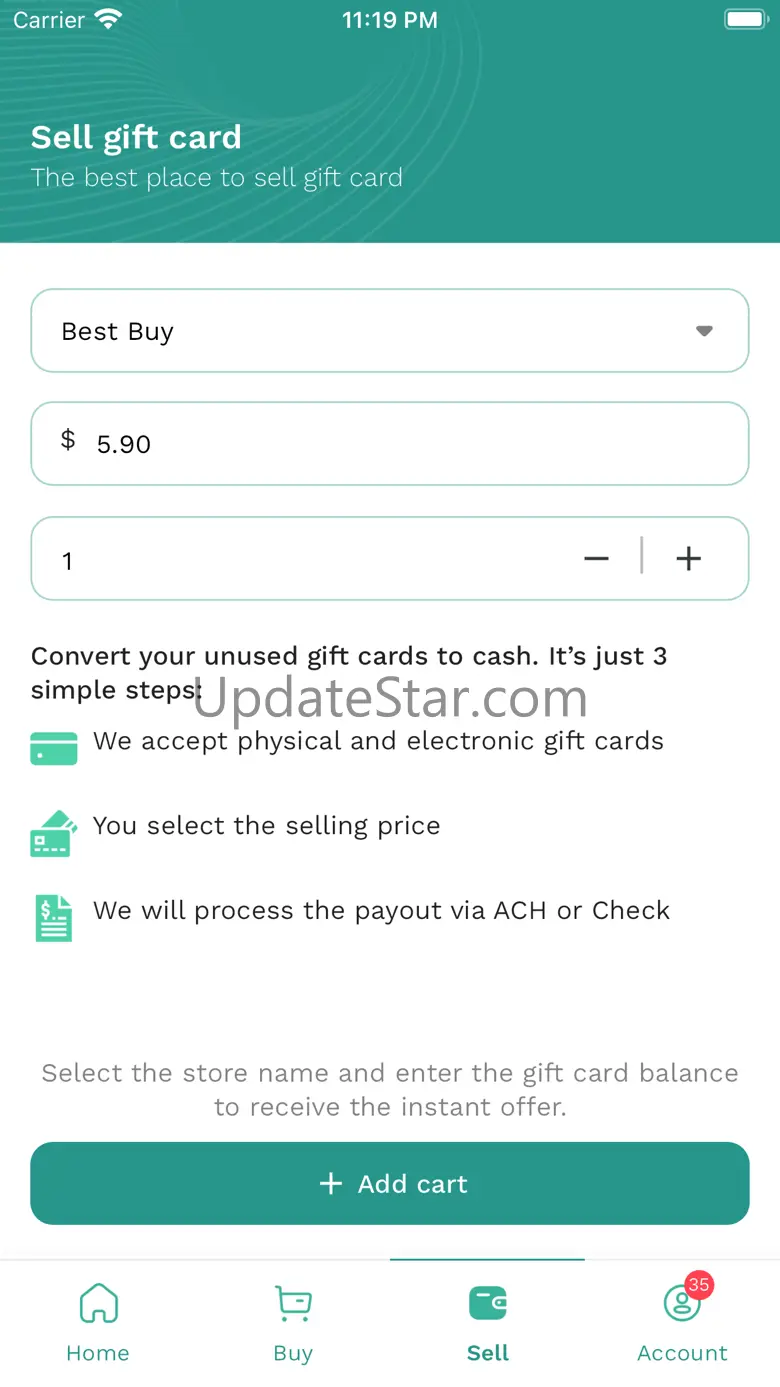780x1387 pixels.
Task: Decrease quantity with minus button
Action: coord(596,559)
